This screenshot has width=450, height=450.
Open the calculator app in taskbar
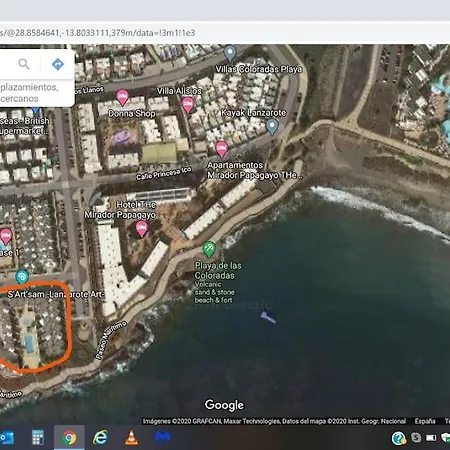point(38,437)
